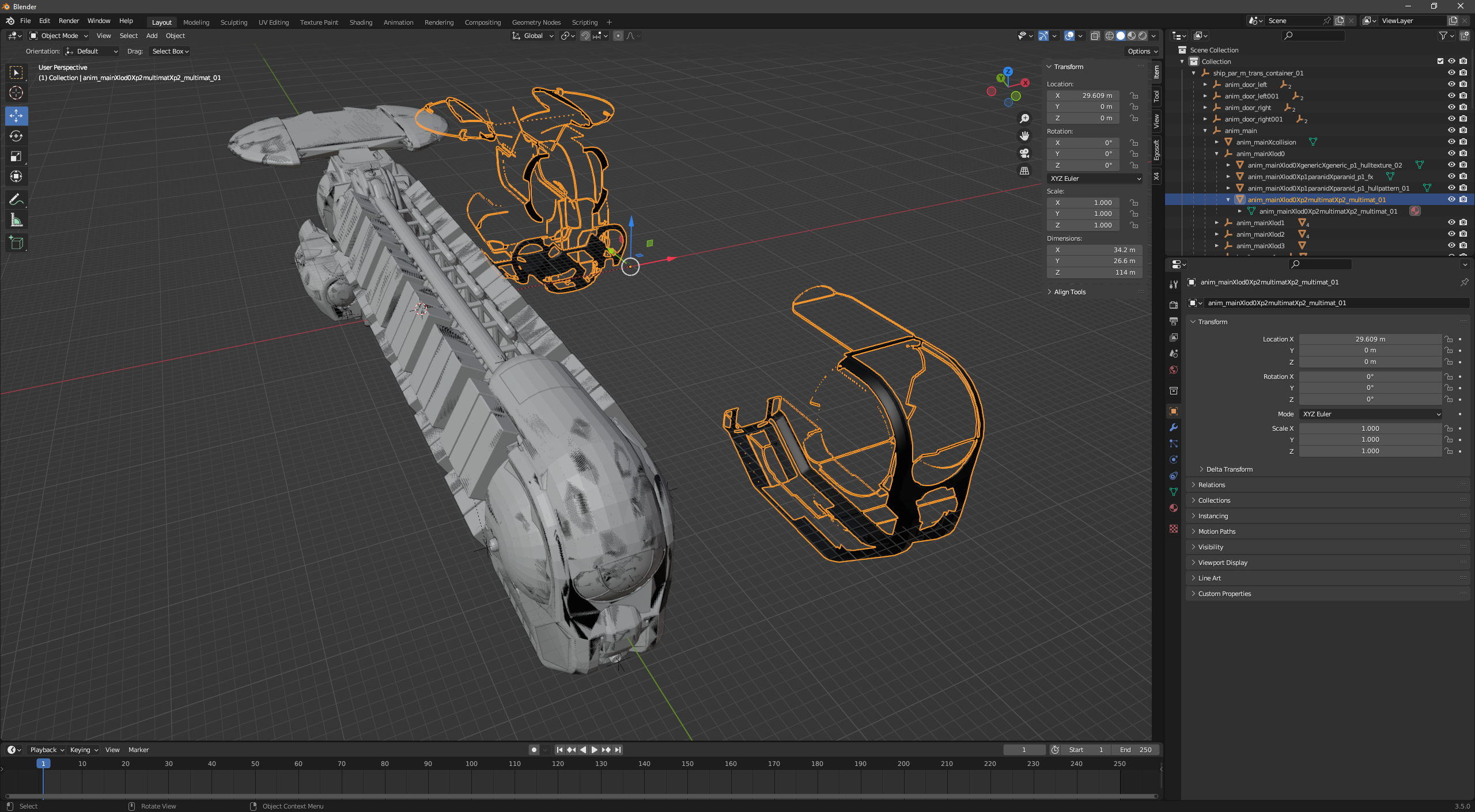This screenshot has height=812, width=1475.
Task: Select the Select Box tool in toolbar
Action: pos(16,73)
